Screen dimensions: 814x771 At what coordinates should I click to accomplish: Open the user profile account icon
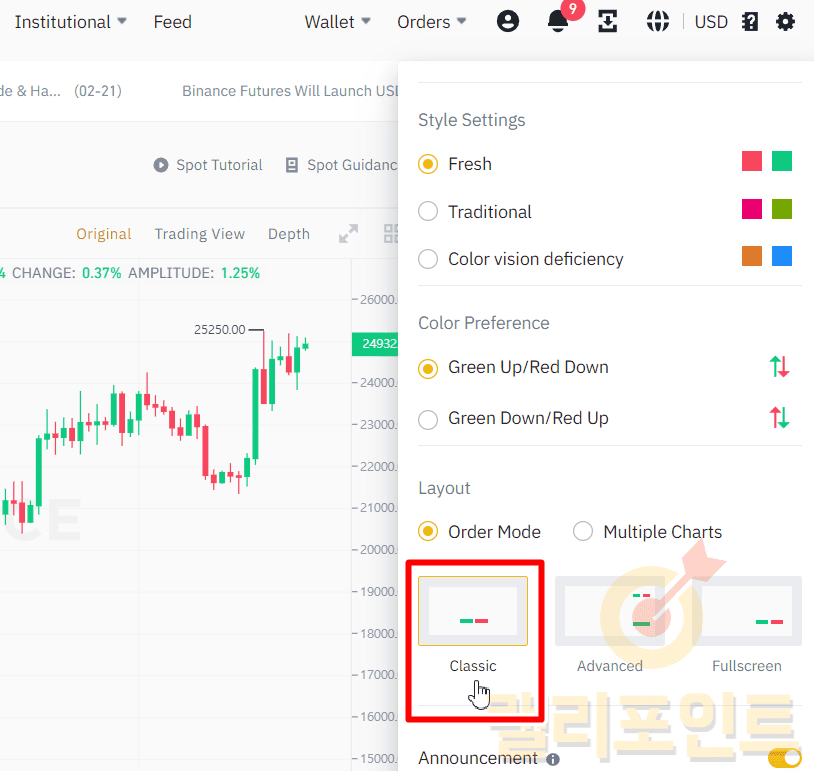pyautogui.click(x=508, y=21)
